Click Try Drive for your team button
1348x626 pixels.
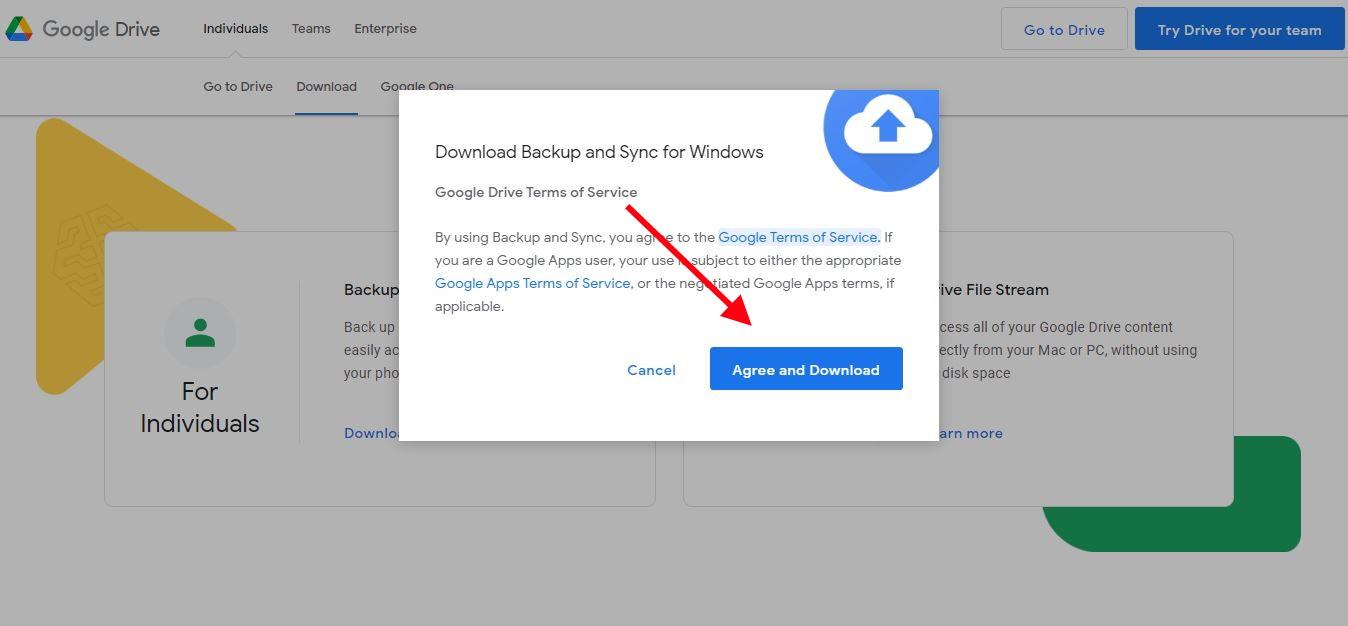click(x=1239, y=29)
